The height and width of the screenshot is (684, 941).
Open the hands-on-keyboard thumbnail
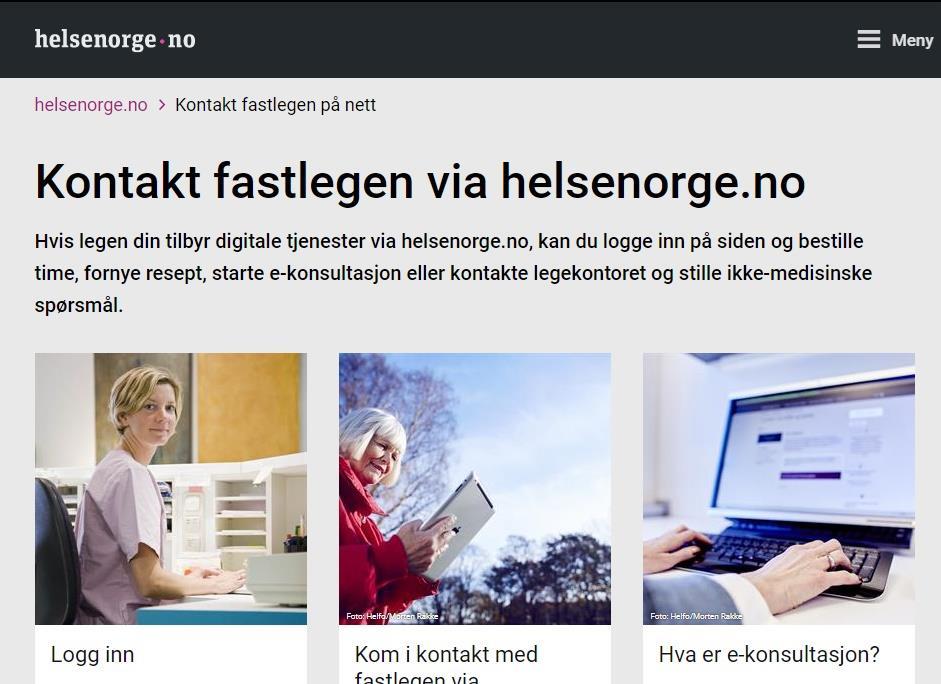coord(779,488)
